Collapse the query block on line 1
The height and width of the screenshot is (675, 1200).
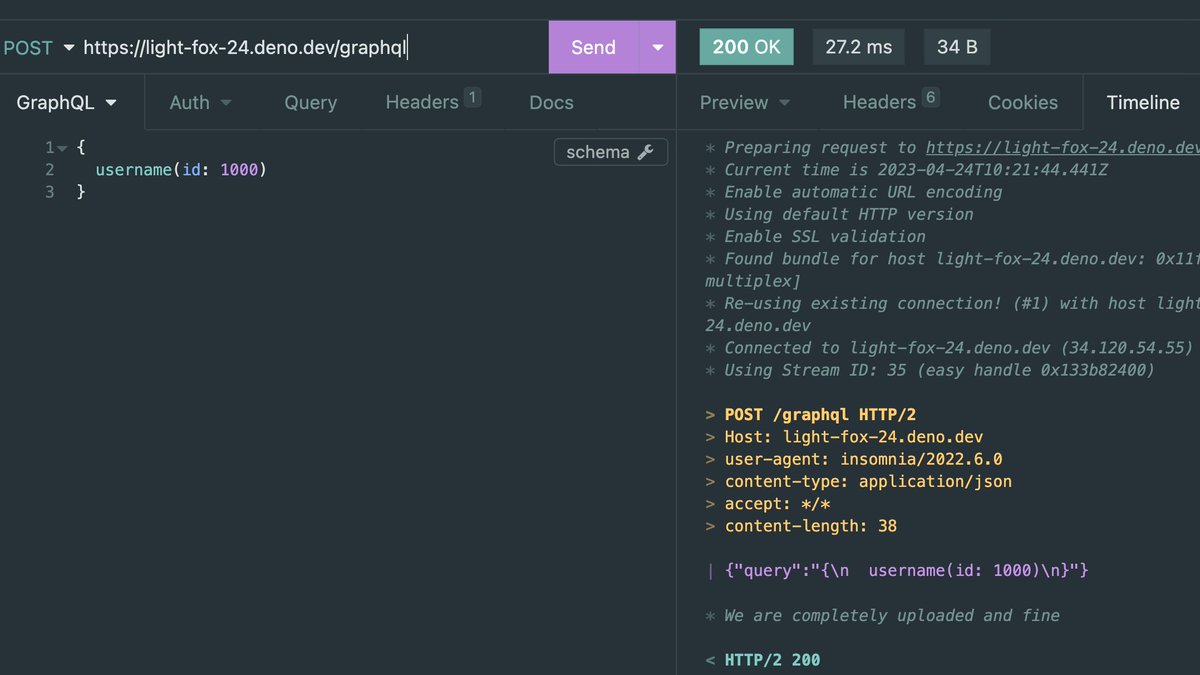pos(62,147)
